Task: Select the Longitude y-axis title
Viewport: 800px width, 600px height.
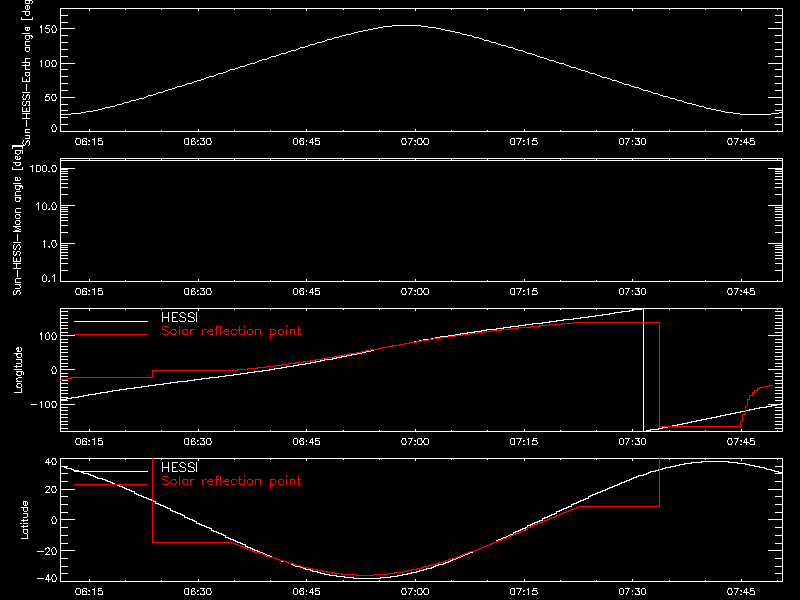Action: click(18, 370)
